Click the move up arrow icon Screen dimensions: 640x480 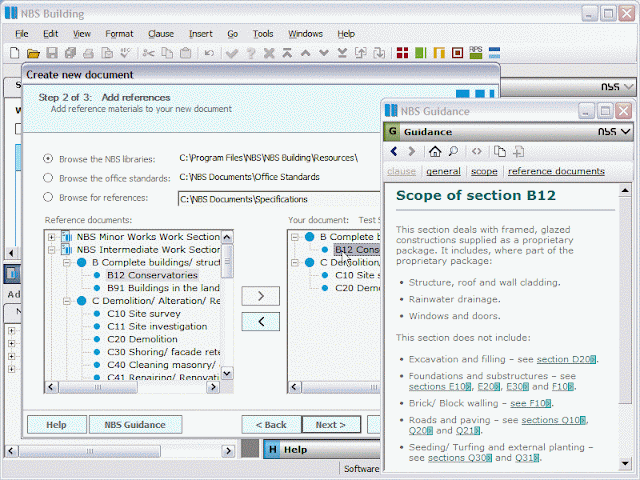(x=305, y=53)
